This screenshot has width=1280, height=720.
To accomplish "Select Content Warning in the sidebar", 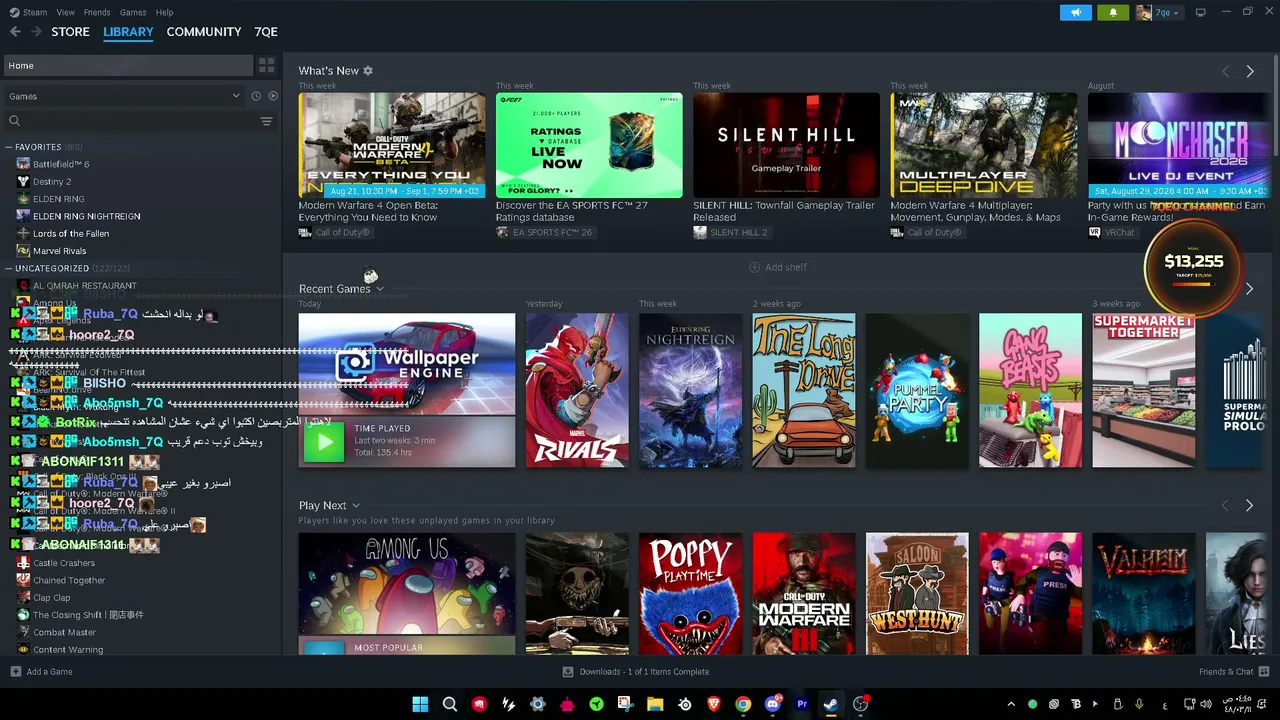I will pyautogui.click(x=68, y=650).
